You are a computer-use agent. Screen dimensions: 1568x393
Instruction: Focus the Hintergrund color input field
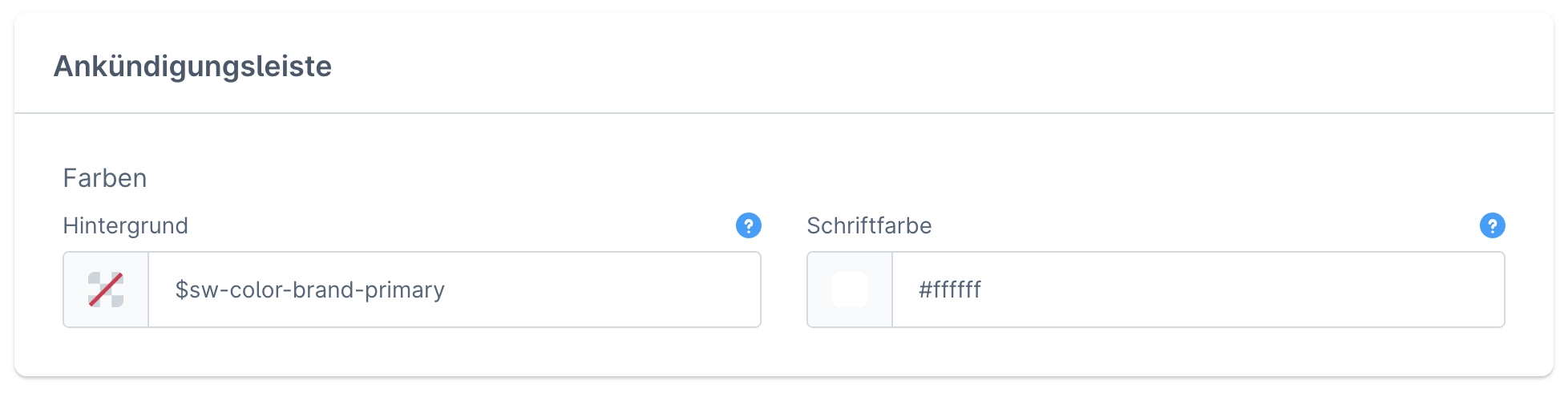(x=454, y=290)
